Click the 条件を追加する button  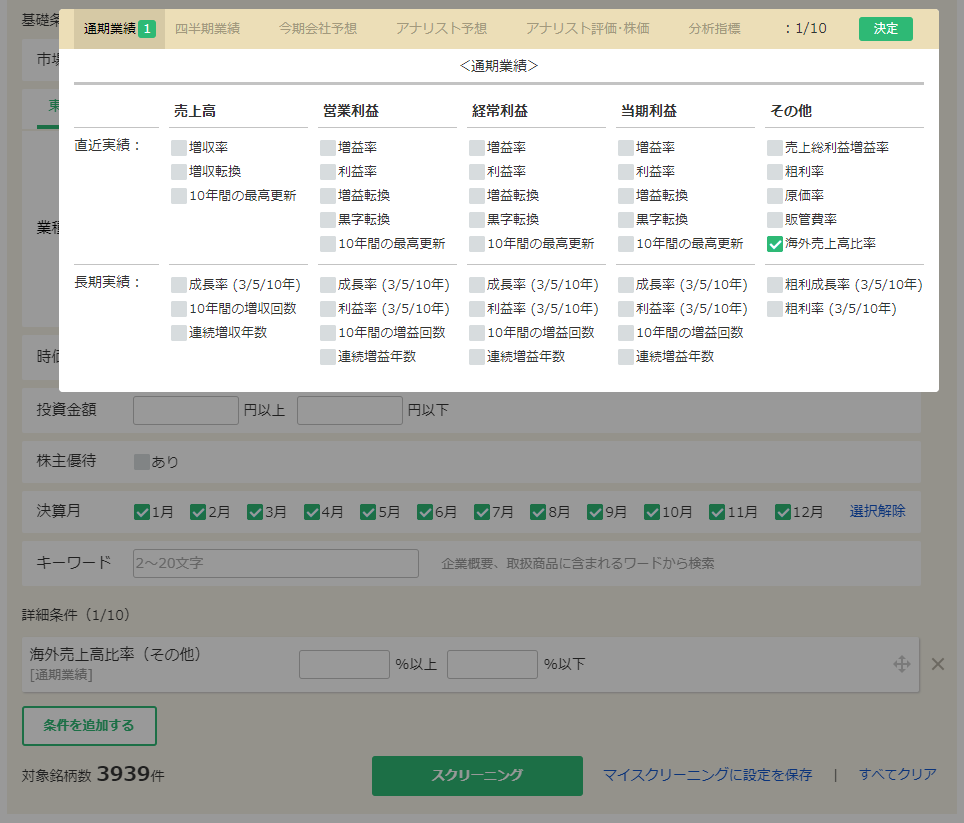pyautogui.click(x=88, y=726)
